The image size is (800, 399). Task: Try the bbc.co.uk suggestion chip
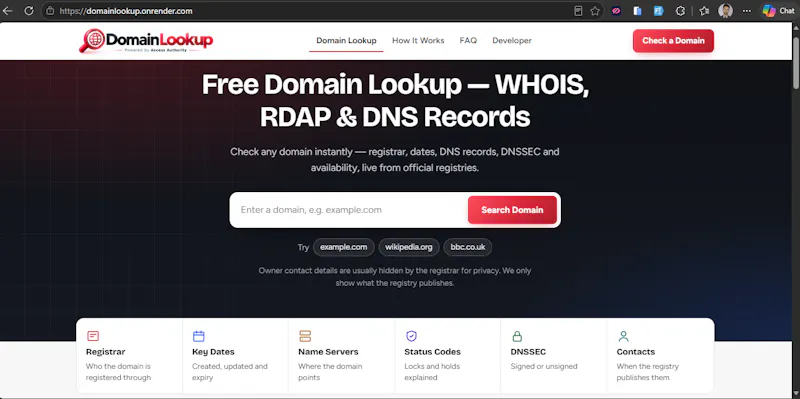468,247
